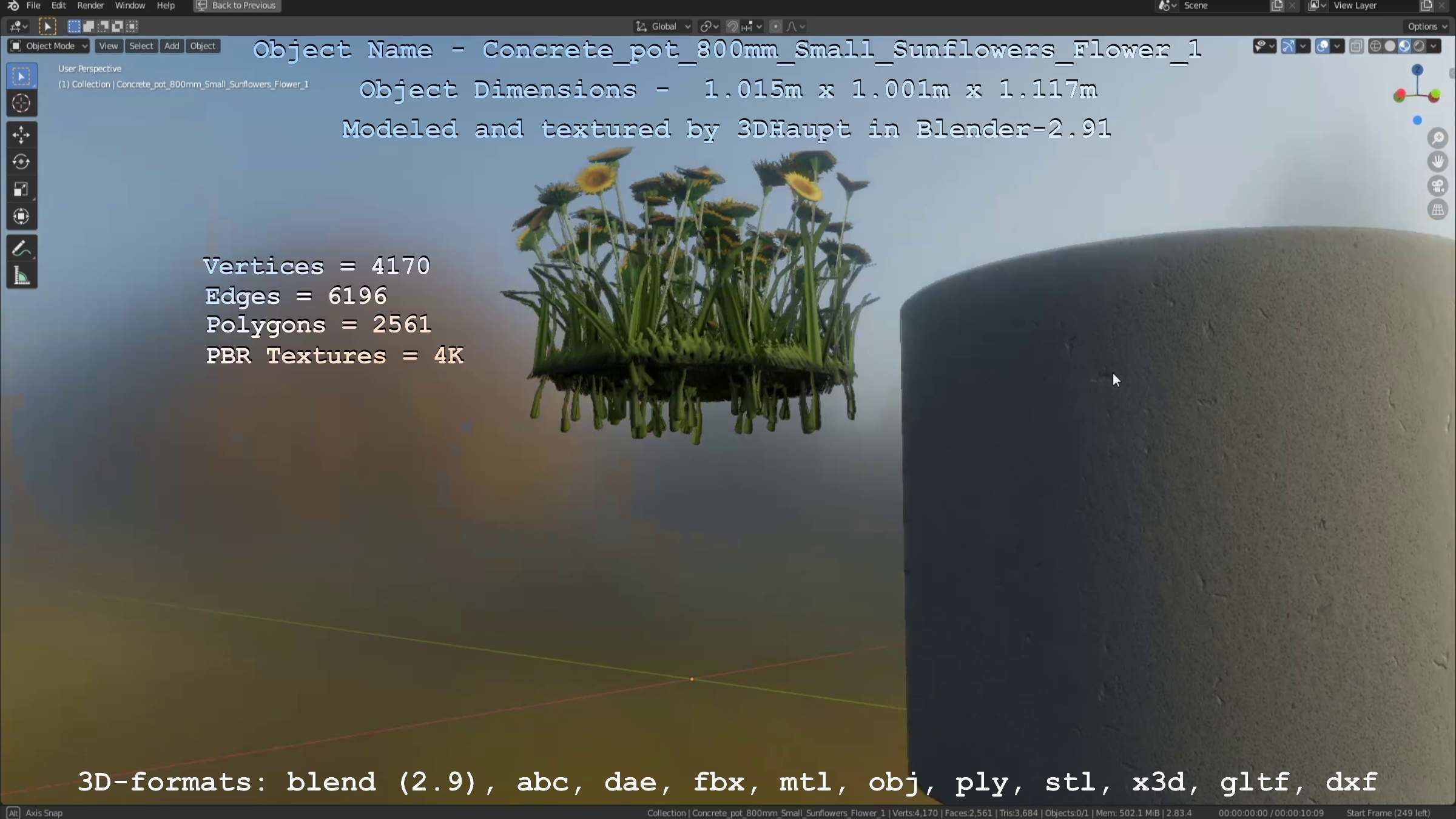
Task: Toggle proportional editing
Action: click(775, 26)
